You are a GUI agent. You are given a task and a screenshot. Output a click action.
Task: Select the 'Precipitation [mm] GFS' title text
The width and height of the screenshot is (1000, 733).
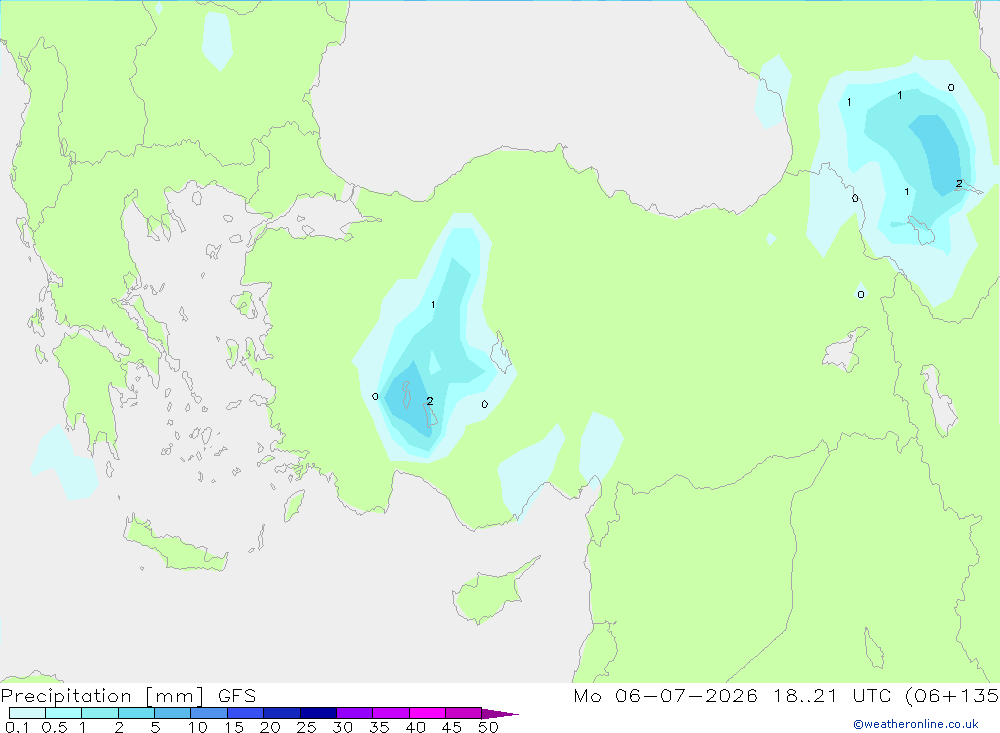point(128,695)
